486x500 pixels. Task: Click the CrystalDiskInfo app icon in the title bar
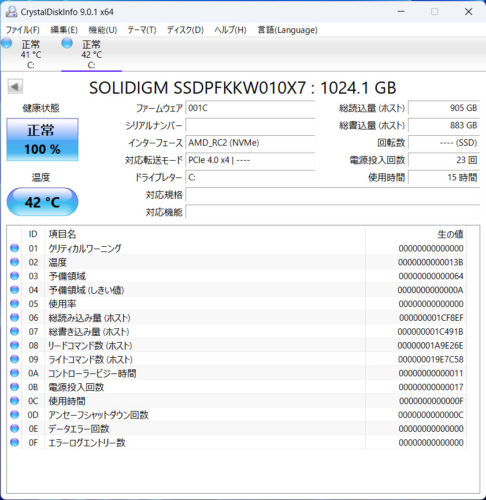tap(12, 12)
